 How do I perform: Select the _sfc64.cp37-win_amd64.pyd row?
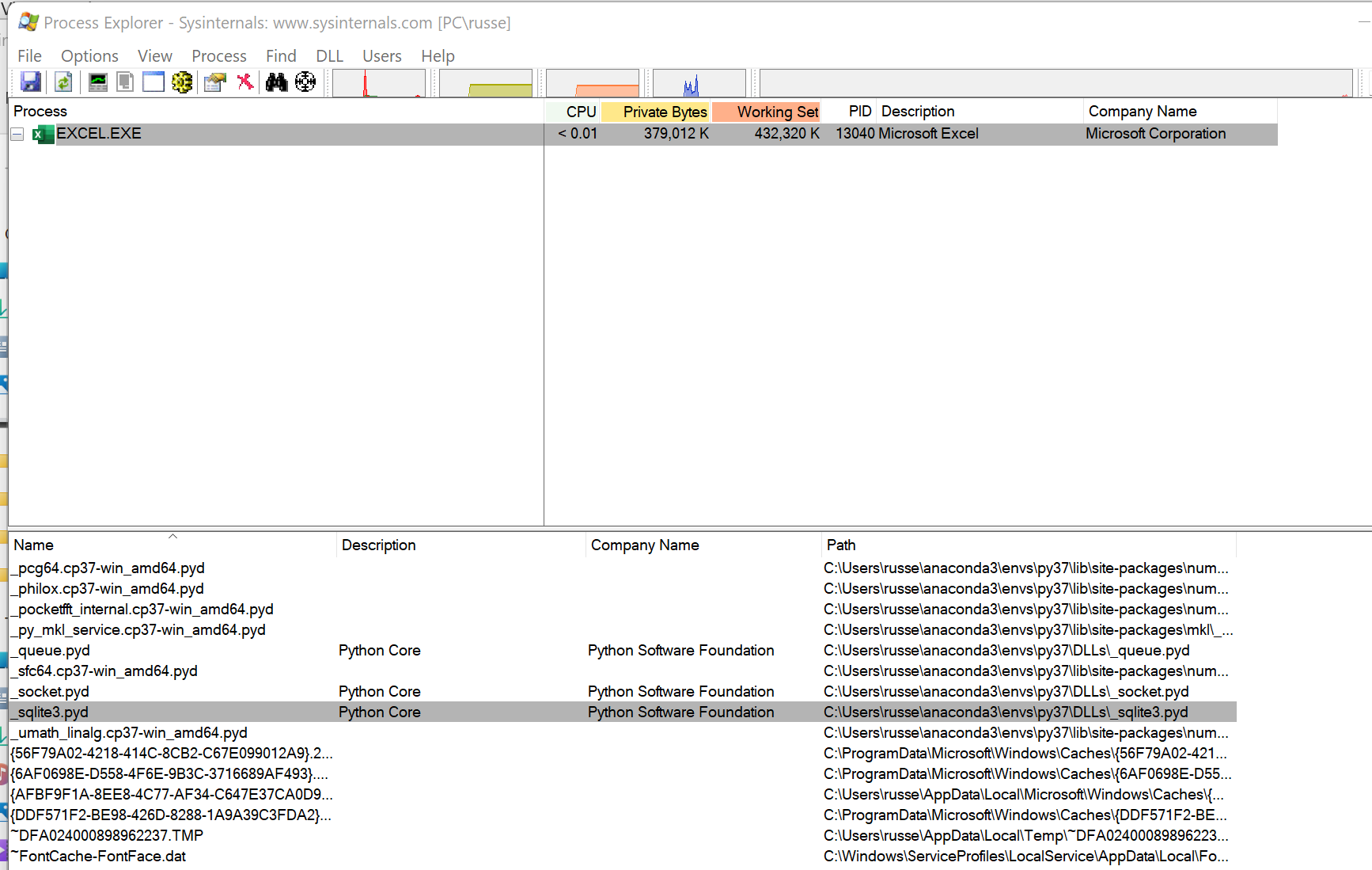623,671
